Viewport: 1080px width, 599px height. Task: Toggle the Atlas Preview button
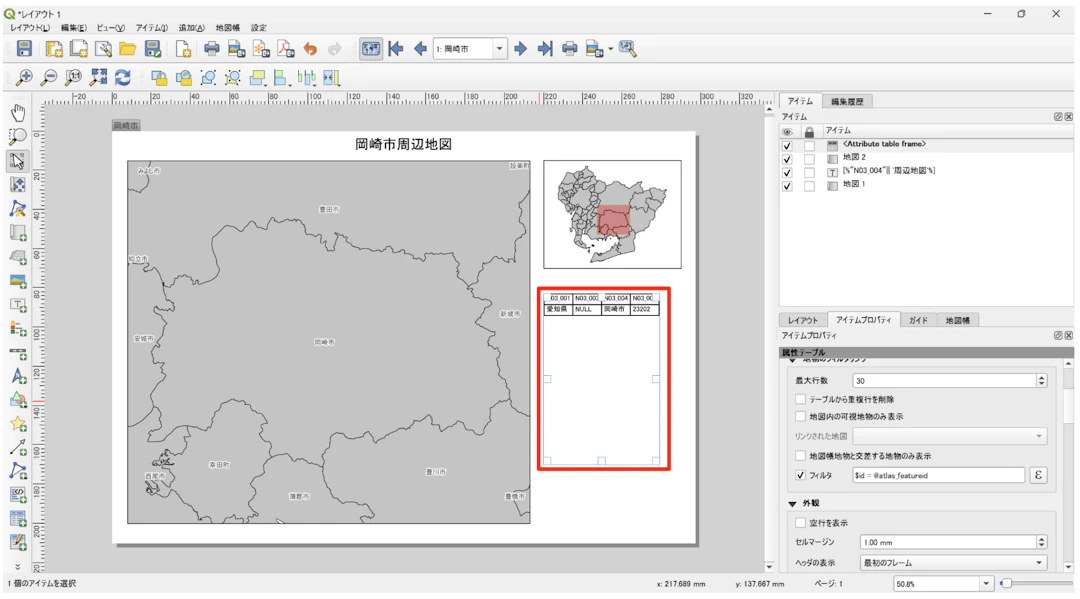pos(371,49)
